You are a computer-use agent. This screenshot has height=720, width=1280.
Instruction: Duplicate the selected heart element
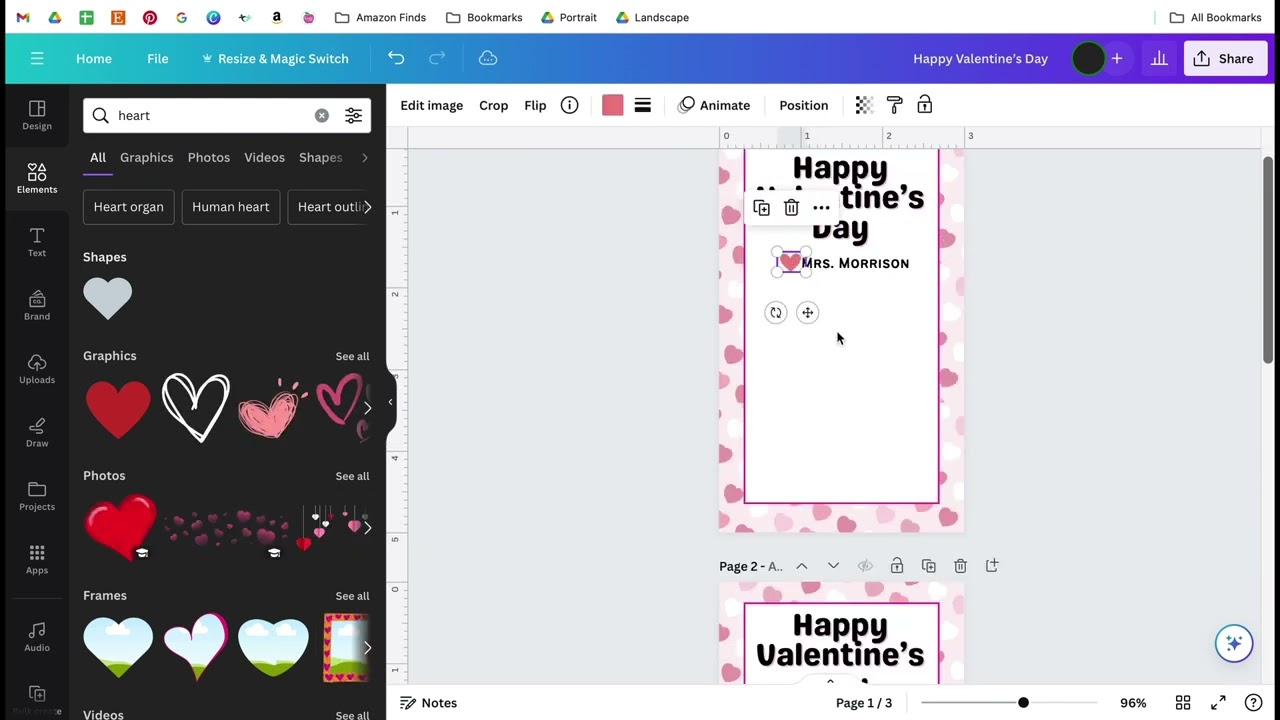[x=761, y=207]
